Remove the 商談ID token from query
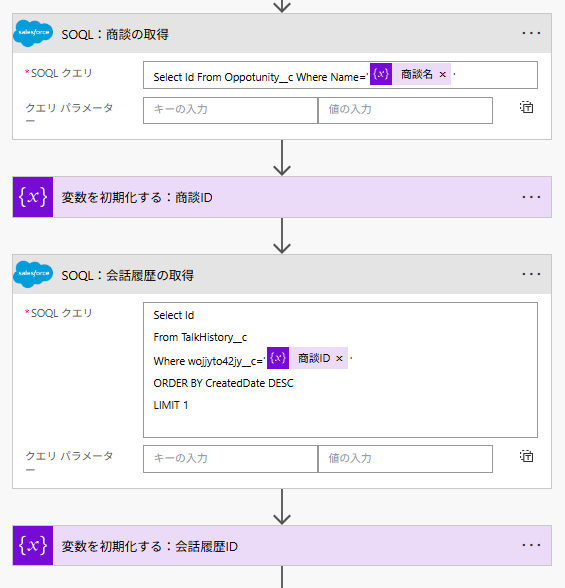The width and height of the screenshot is (565, 588). tap(339, 358)
